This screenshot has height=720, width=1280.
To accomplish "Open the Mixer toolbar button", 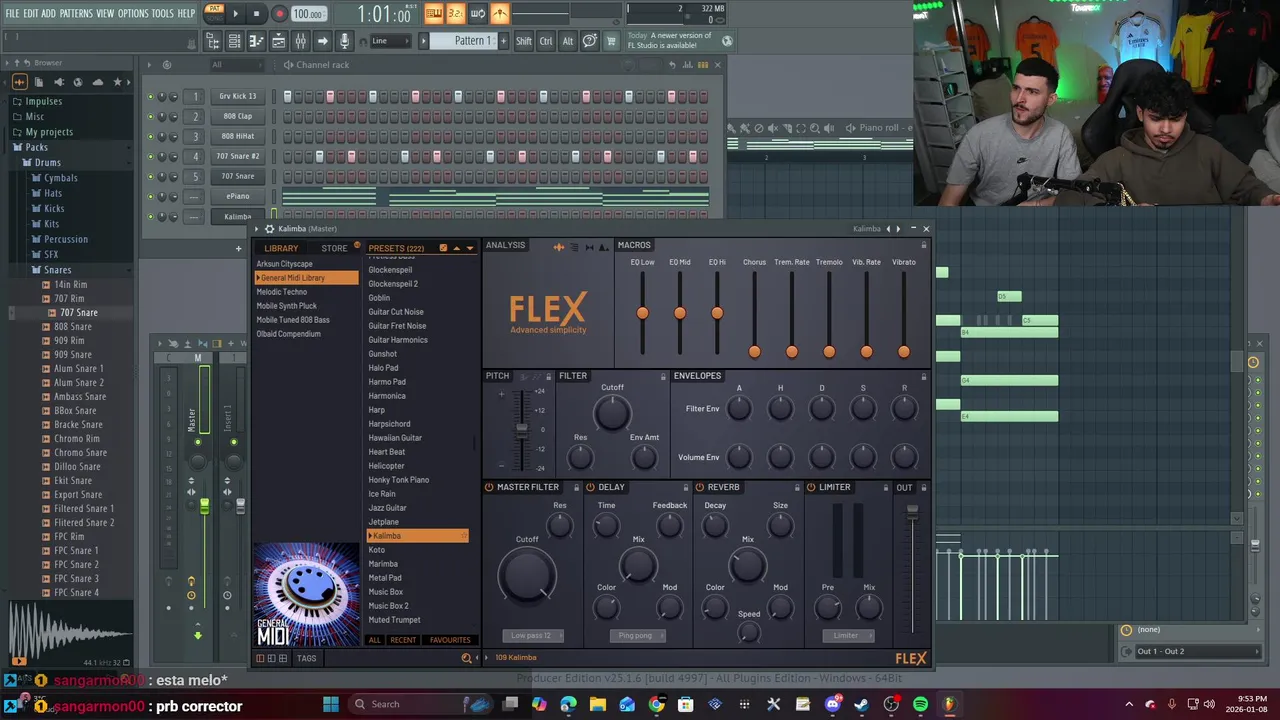I will (300, 41).
